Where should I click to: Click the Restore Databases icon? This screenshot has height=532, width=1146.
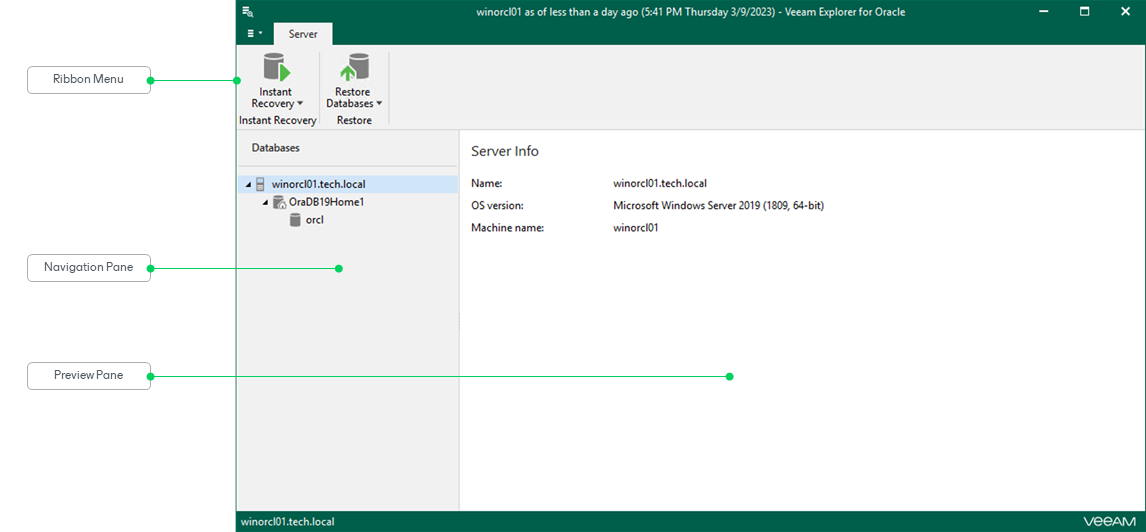tap(353, 68)
